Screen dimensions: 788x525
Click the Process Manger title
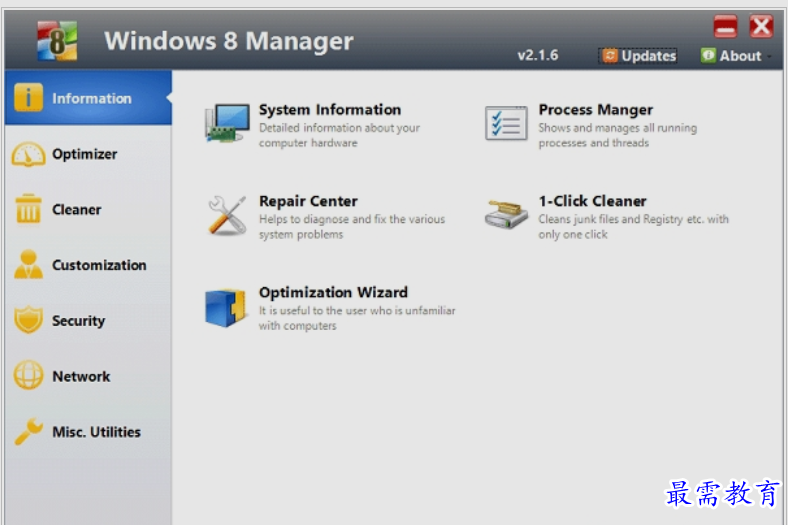click(596, 110)
